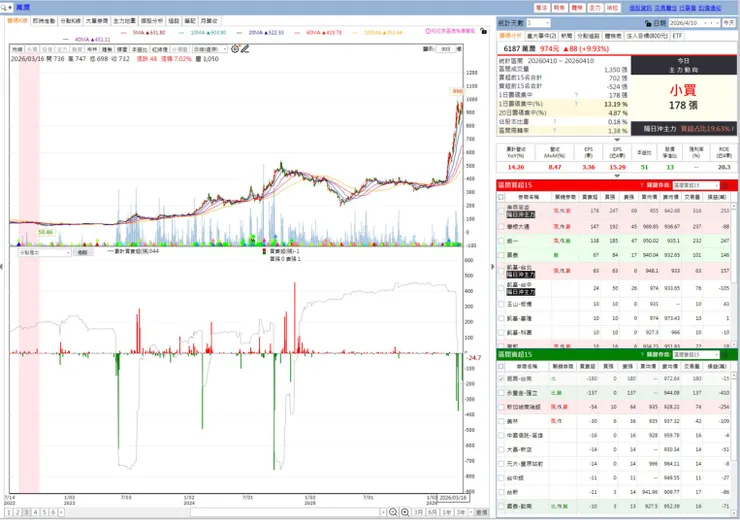Click the left panel collapse arrow
The image size is (740, 520).
tap(2, 267)
